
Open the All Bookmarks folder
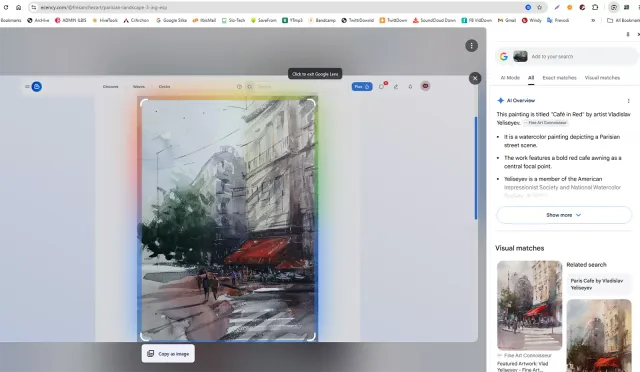pyautogui.click(x=623, y=20)
